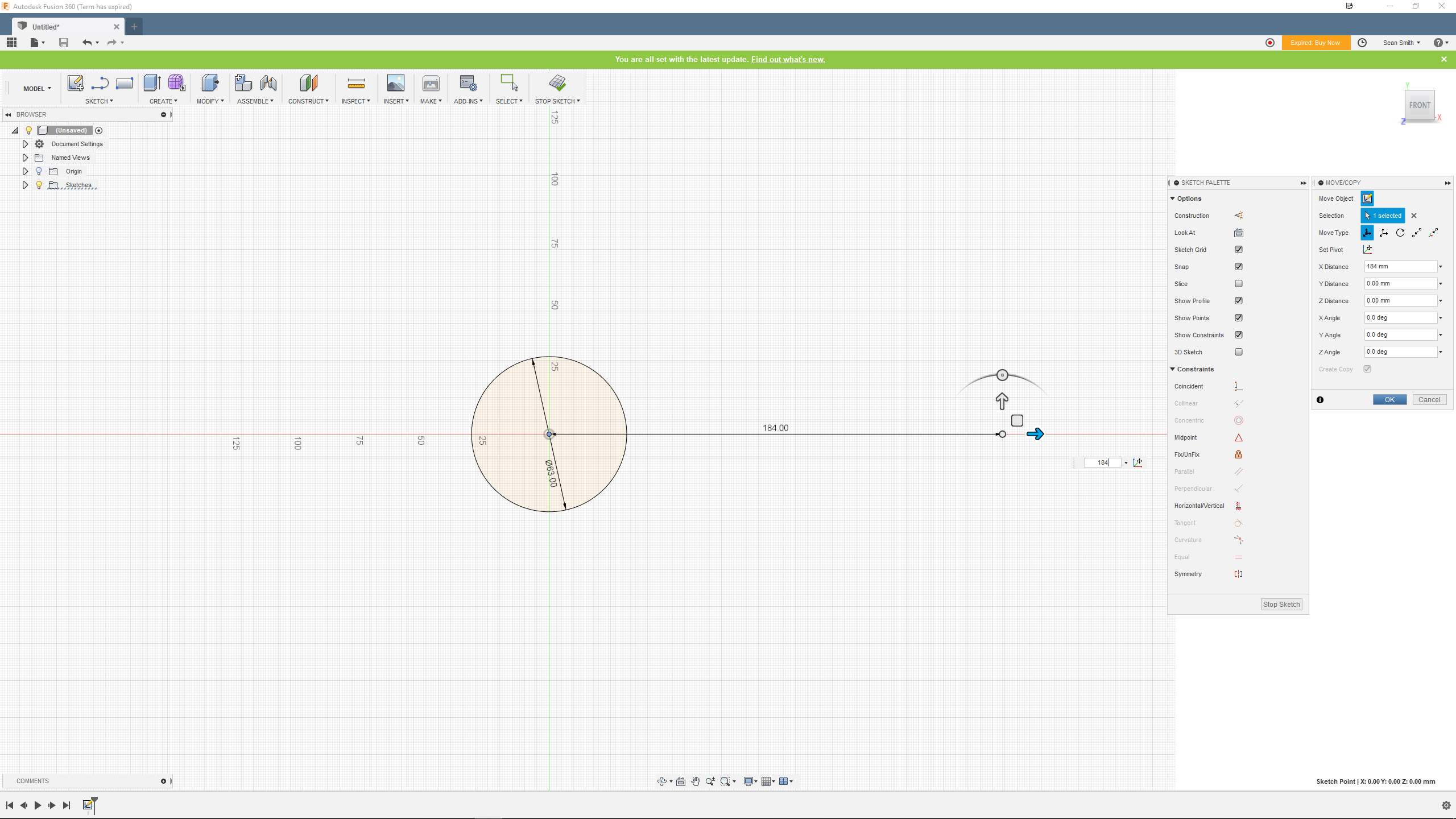This screenshot has height=819, width=1456.
Task: Click the Move/Copy tool icon
Action: coord(1367,198)
